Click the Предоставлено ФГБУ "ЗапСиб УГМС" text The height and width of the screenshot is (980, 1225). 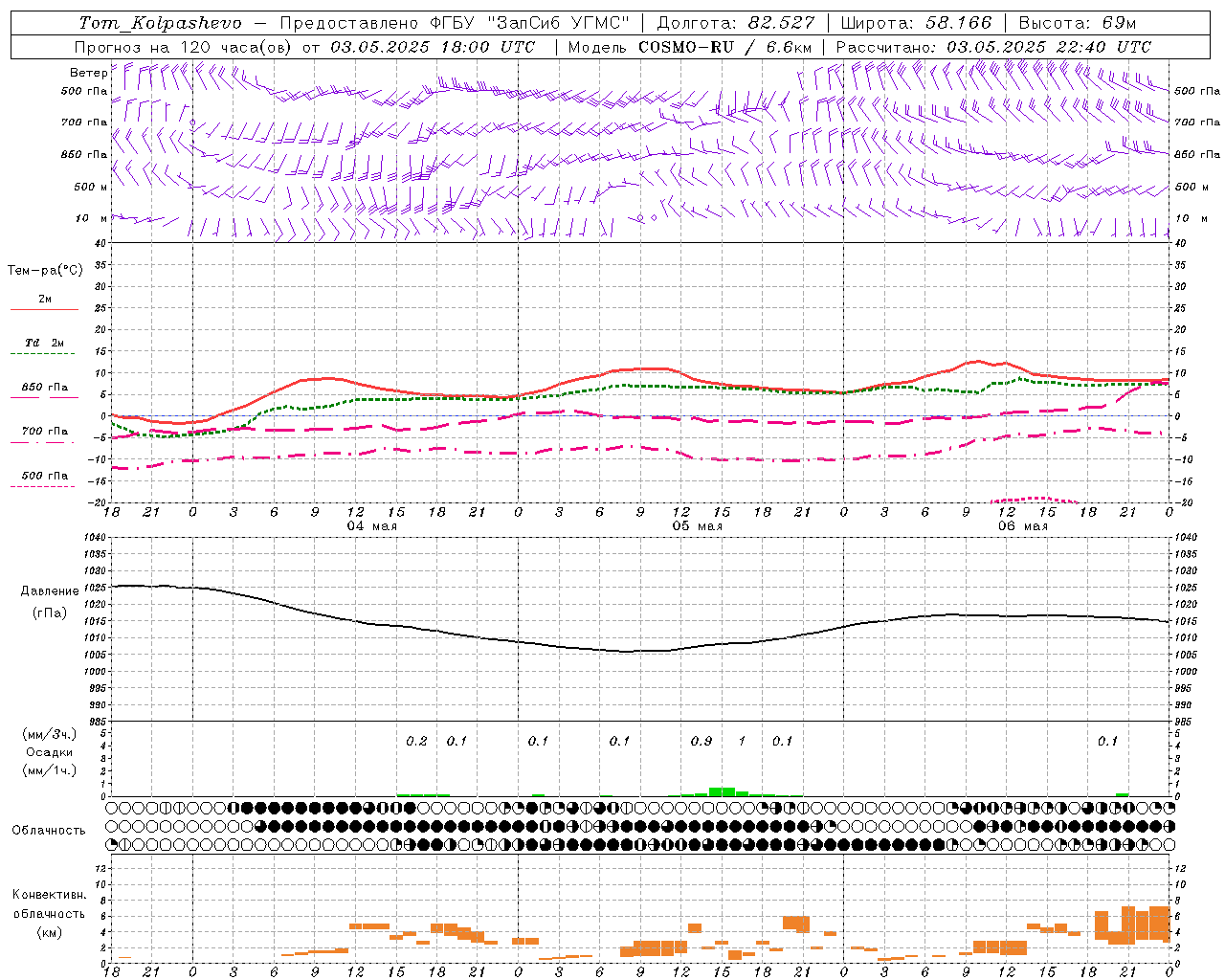tap(455, 23)
